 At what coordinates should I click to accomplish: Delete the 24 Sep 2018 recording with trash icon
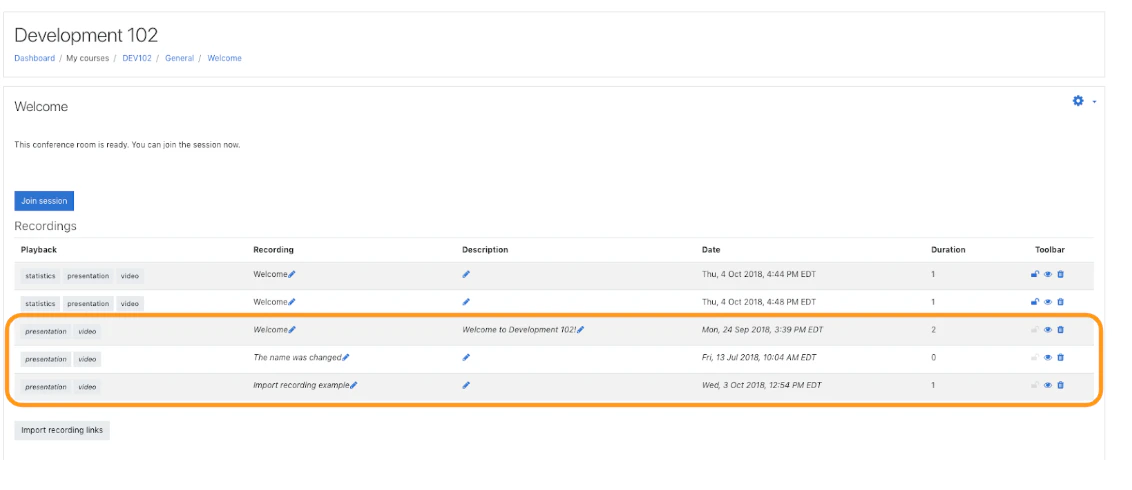click(1061, 330)
